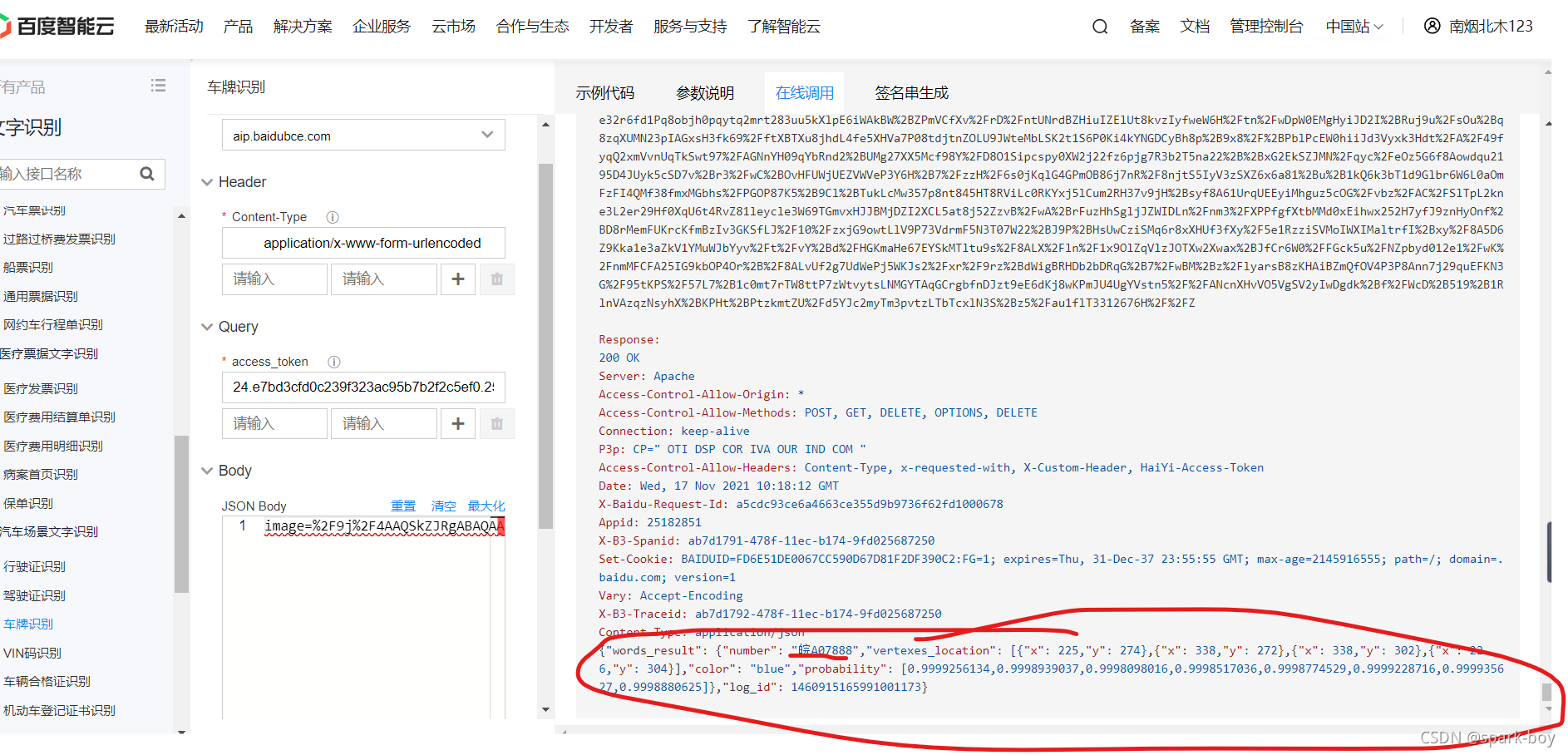Add a Header row with plus button
Viewport: 1568px width, 755px height.
(x=458, y=279)
